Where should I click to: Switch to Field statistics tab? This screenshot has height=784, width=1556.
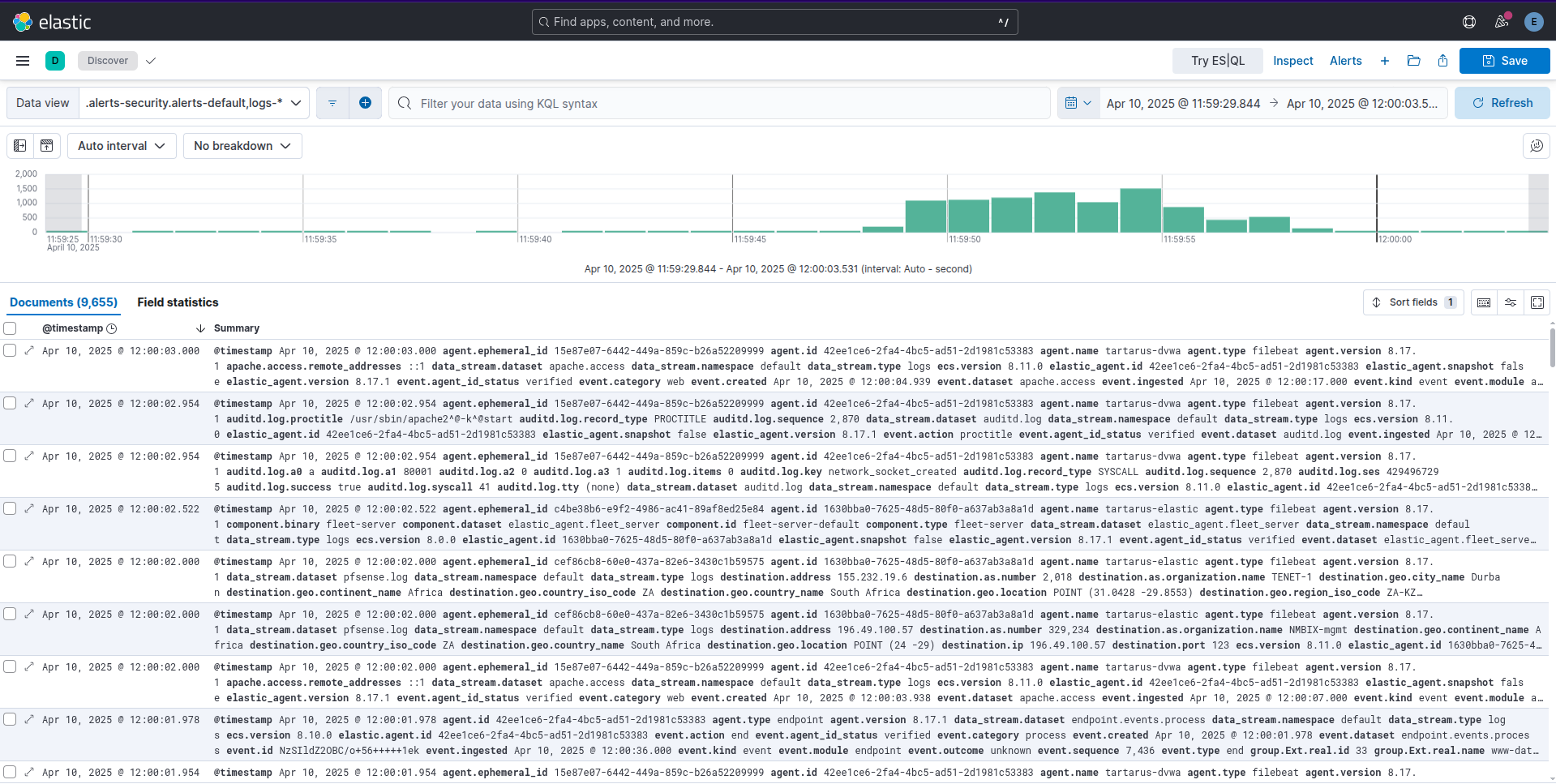pyautogui.click(x=178, y=302)
